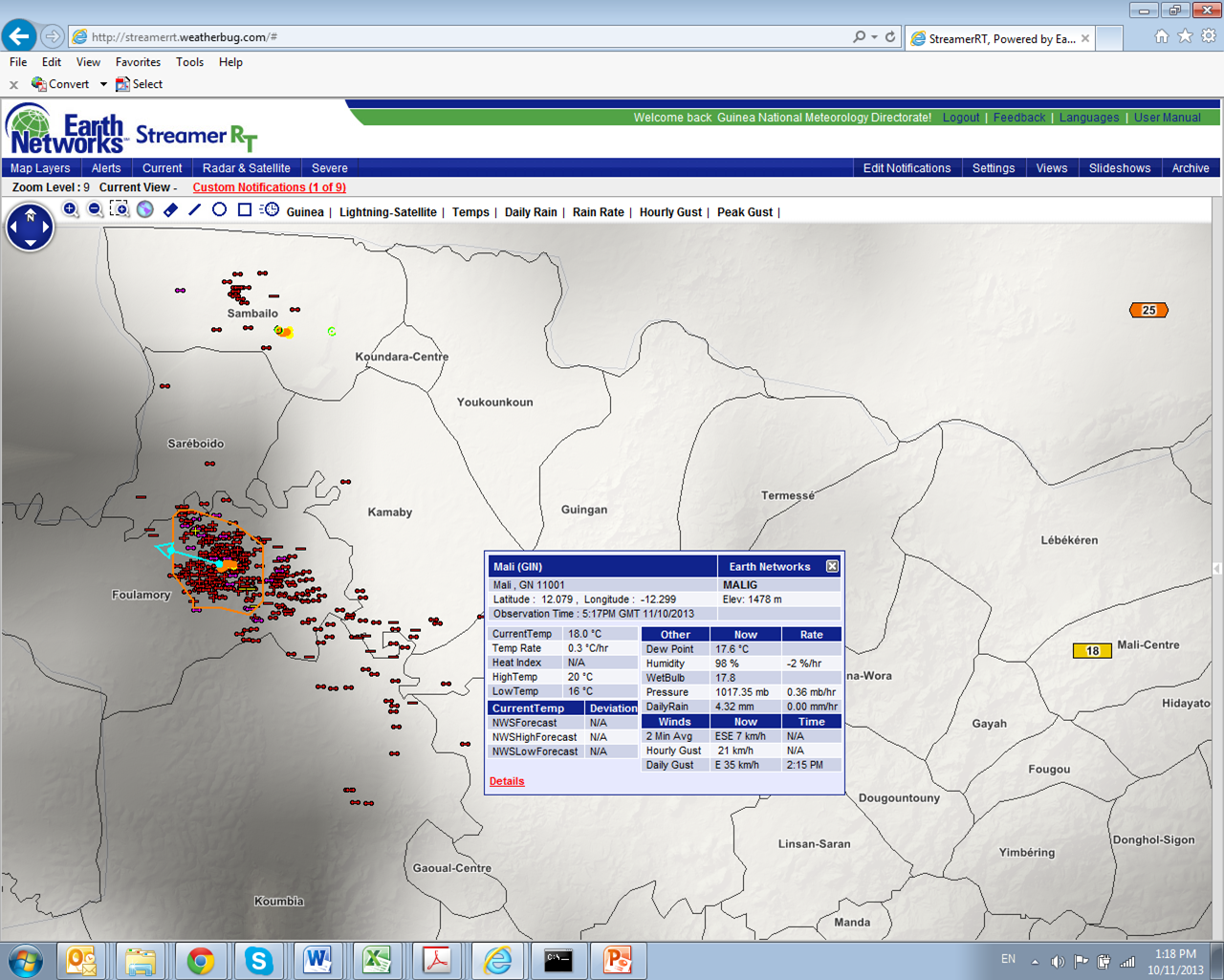Image resolution: width=1224 pixels, height=980 pixels.
Task: Switch to the Peak Gust view
Action: click(745, 212)
